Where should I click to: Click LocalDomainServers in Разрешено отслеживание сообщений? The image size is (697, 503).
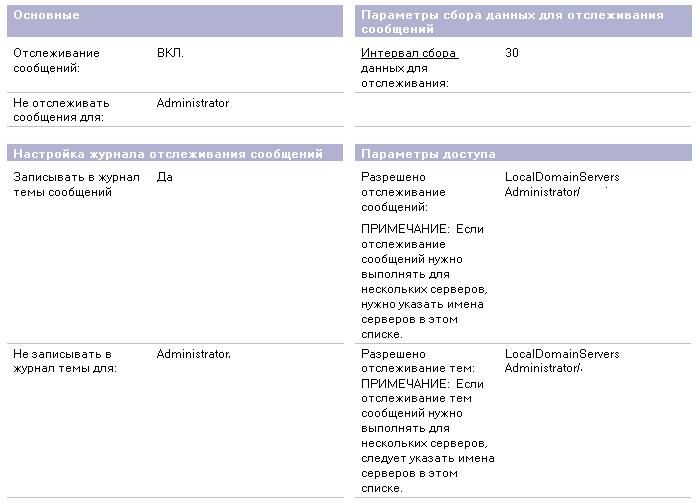[562, 177]
